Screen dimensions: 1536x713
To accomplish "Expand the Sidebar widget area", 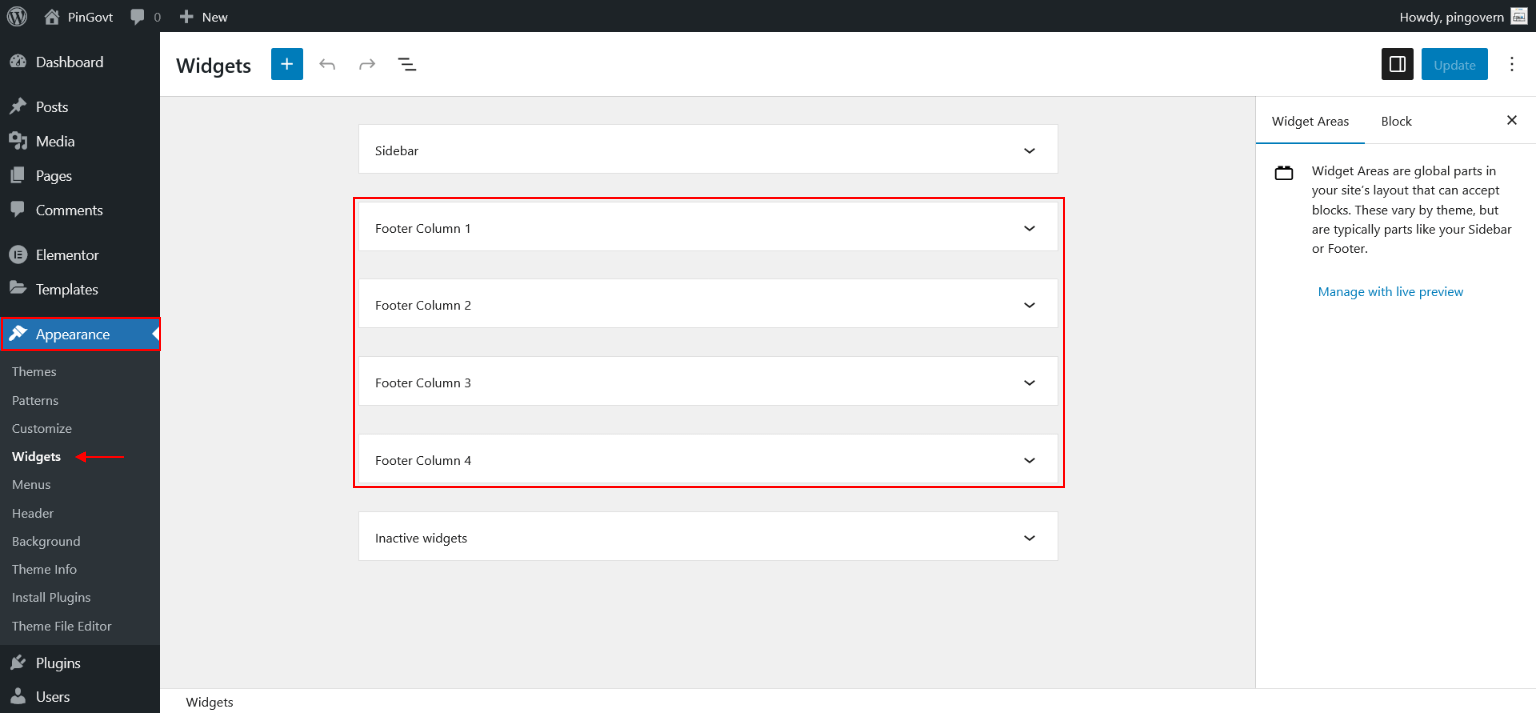I will click(x=1029, y=150).
